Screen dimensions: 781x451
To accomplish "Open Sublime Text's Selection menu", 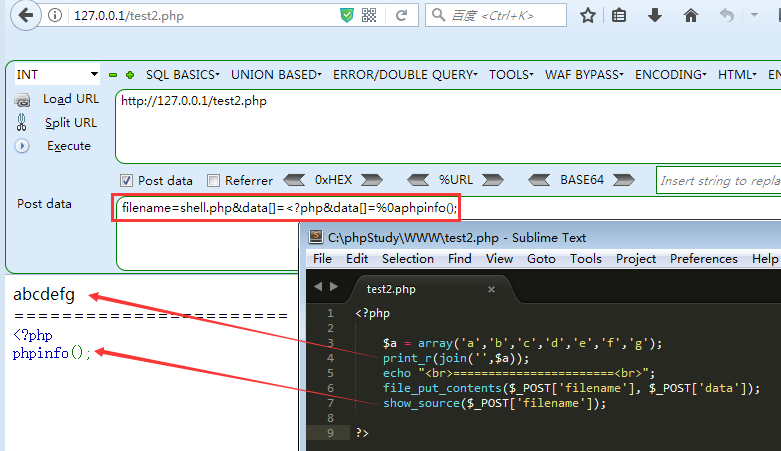I will pos(407,258).
